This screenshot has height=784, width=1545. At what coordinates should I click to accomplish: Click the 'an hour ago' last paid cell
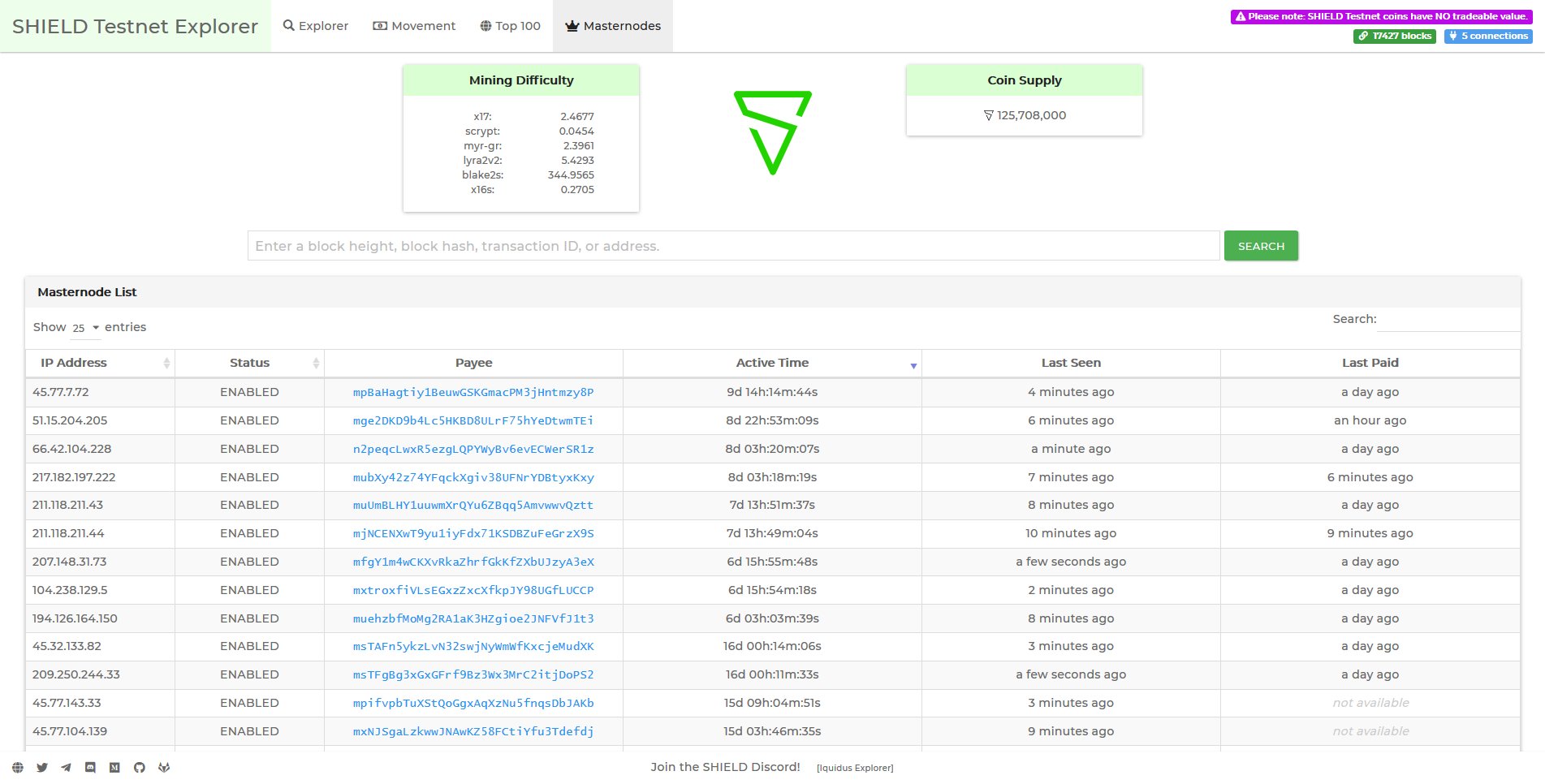tap(1370, 420)
